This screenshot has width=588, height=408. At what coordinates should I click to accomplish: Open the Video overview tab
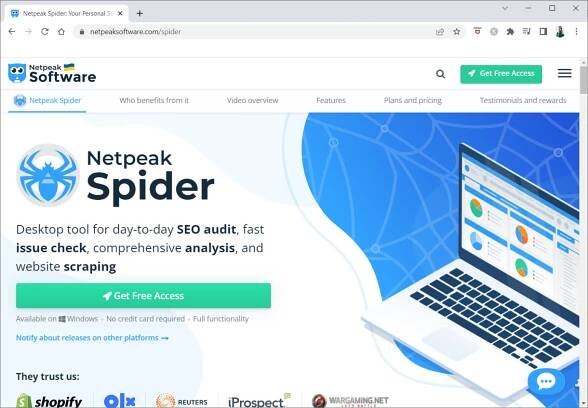point(252,100)
